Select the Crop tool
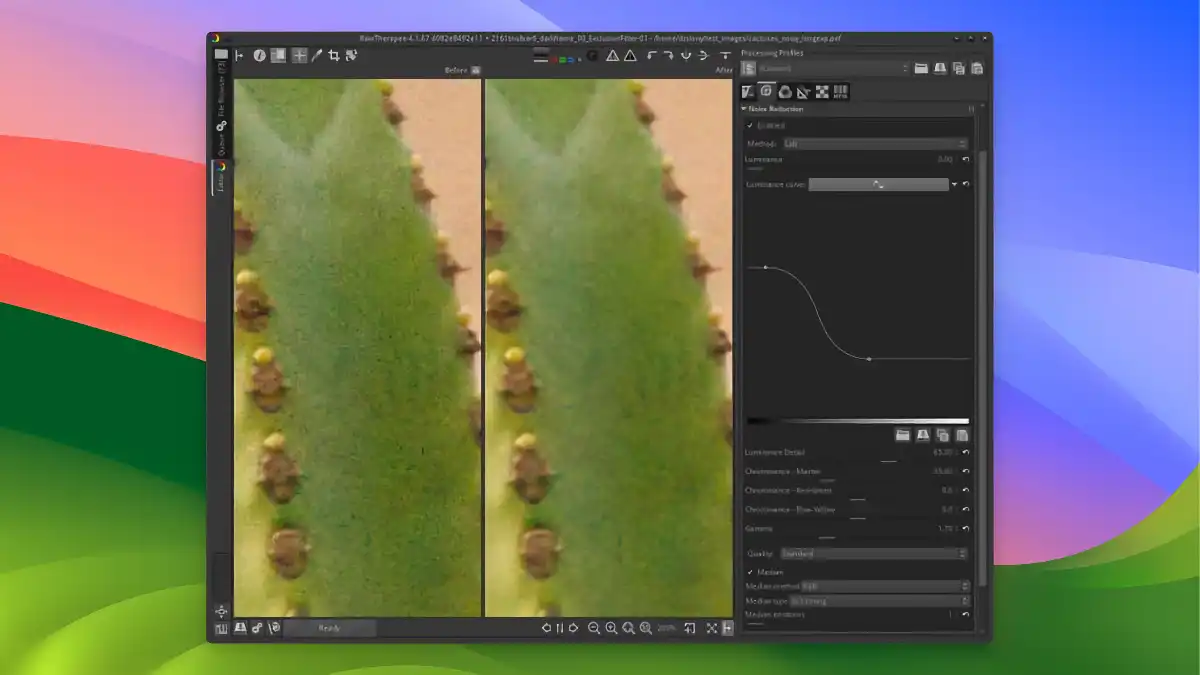 [335, 57]
